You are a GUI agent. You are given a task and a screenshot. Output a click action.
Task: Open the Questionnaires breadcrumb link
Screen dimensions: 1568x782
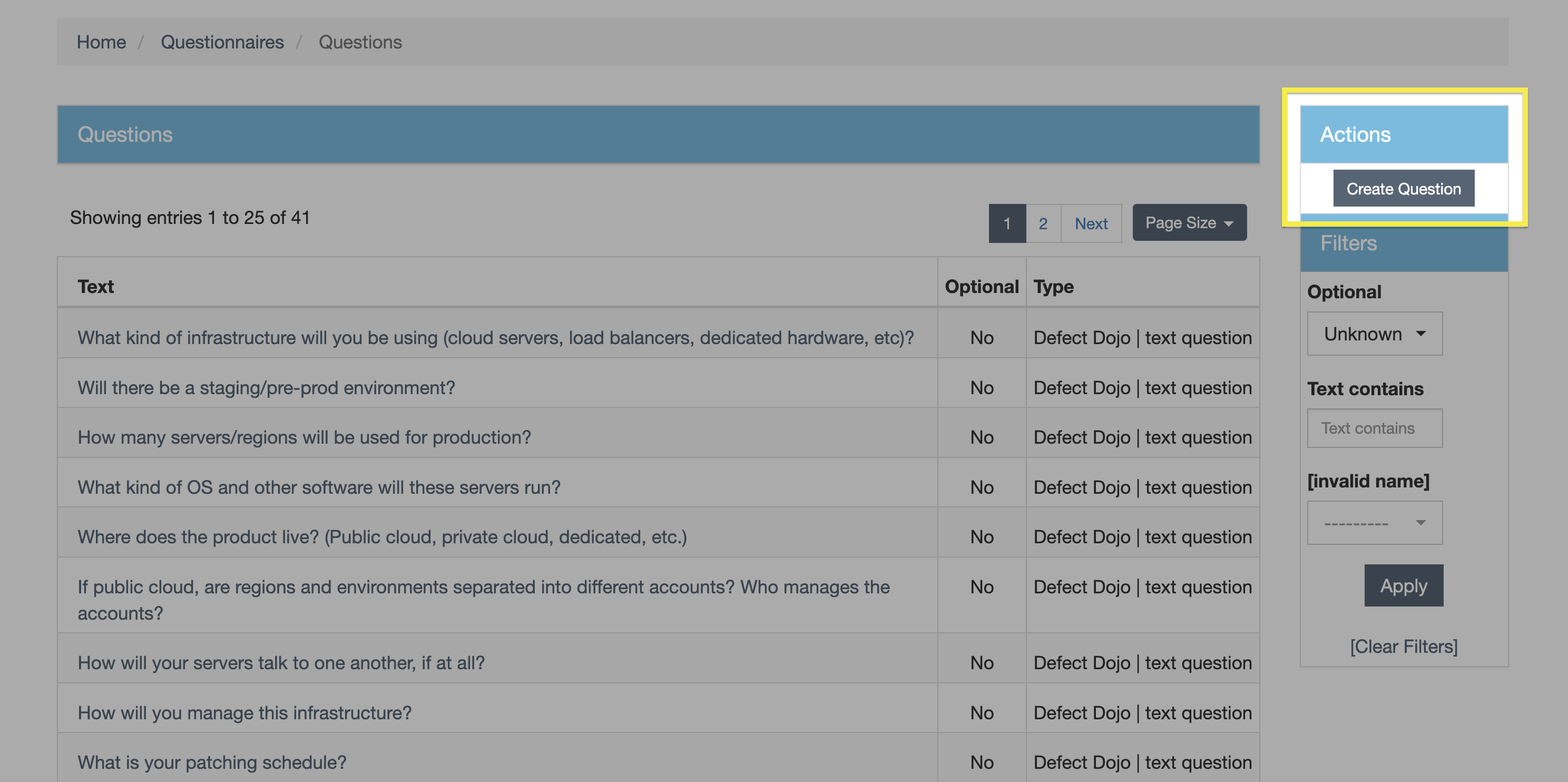pyautogui.click(x=222, y=42)
